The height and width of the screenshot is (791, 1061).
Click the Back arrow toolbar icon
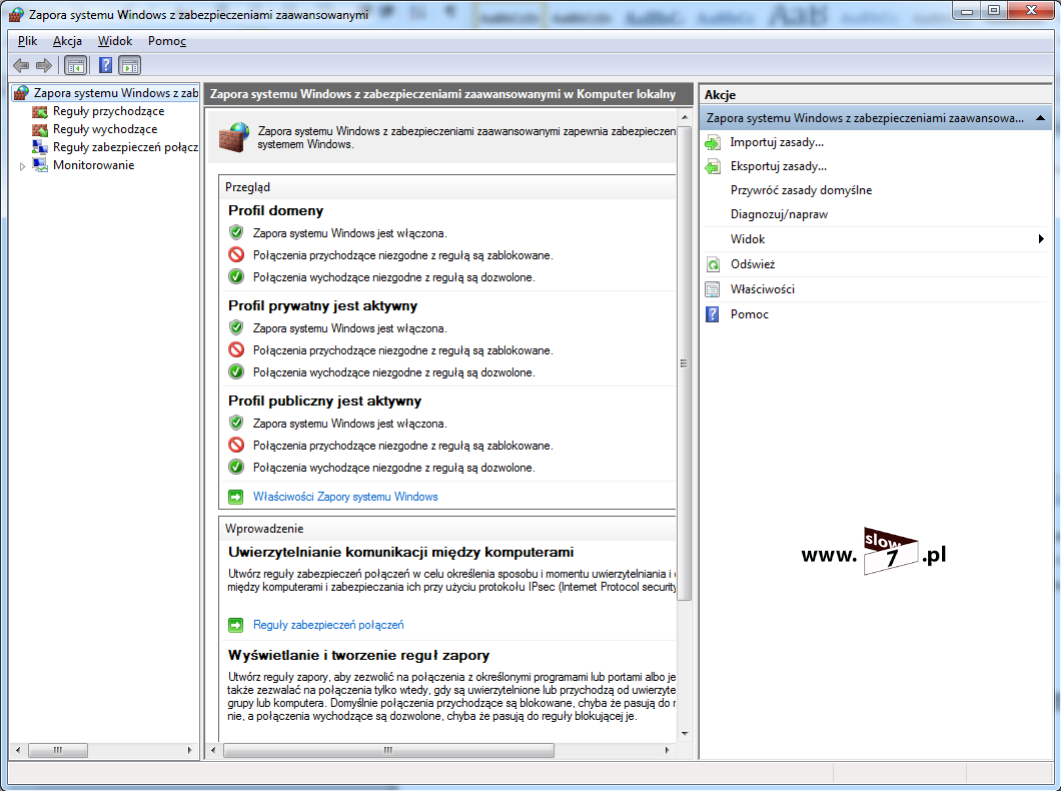[21, 66]
